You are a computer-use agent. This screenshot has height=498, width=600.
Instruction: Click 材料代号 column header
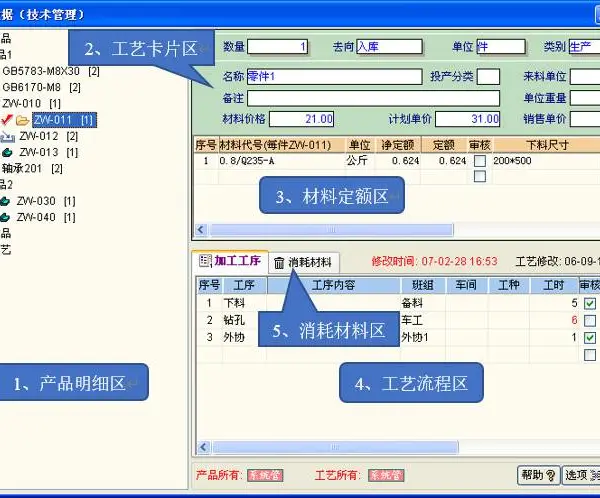(x=282, y=145)
